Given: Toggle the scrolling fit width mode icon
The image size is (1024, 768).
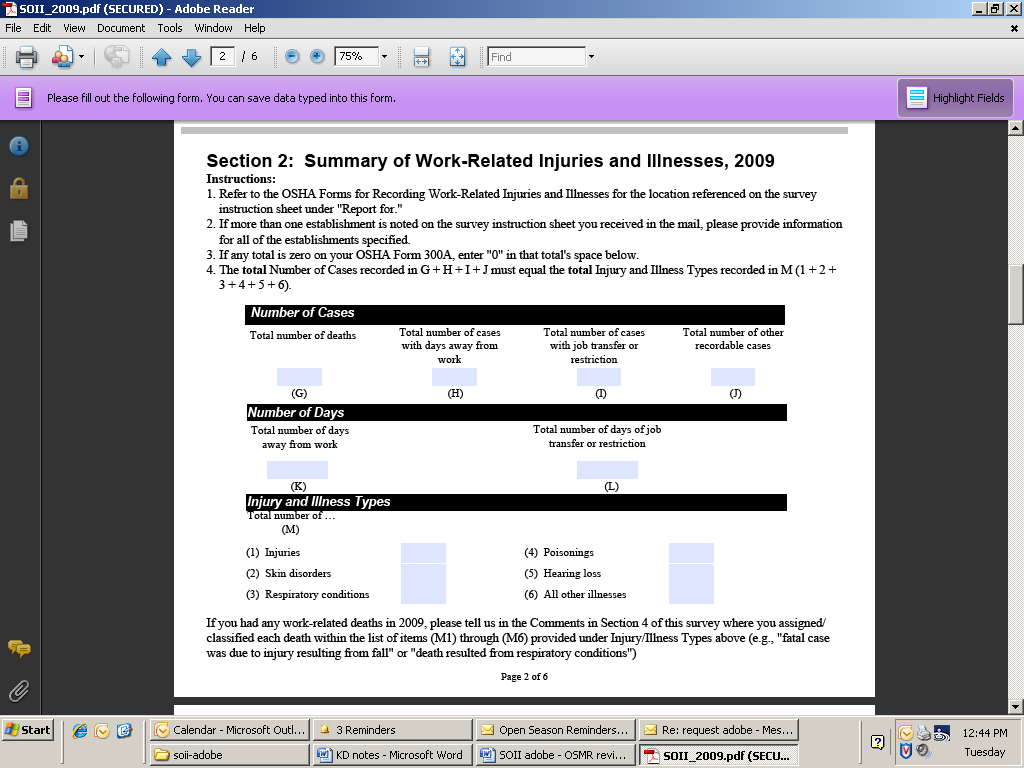Looking at the screenshot, I should [421, 57].
